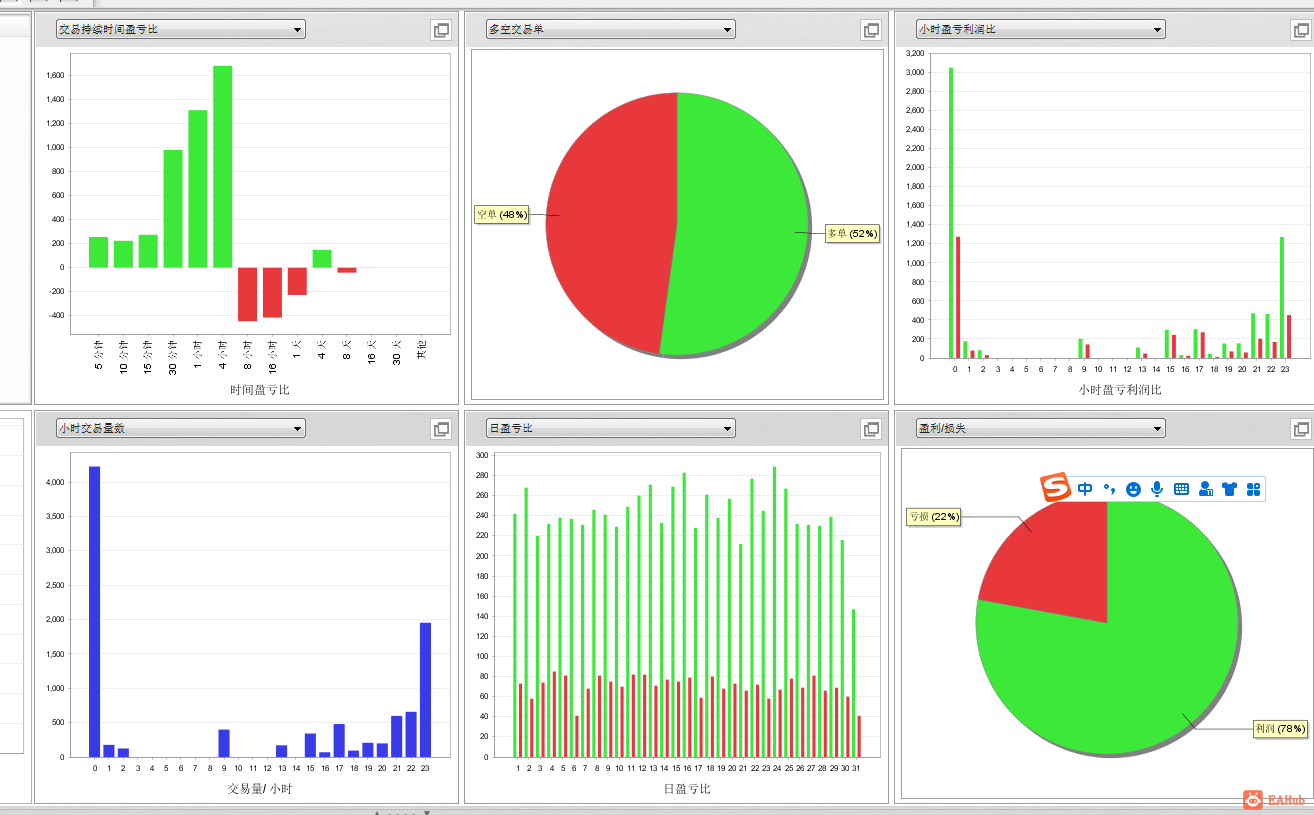The height and width of the screenshot is (815, 1314).
Task: Maximize the 小时交易量数 chart panel
Action: click(x=441, y=429)
